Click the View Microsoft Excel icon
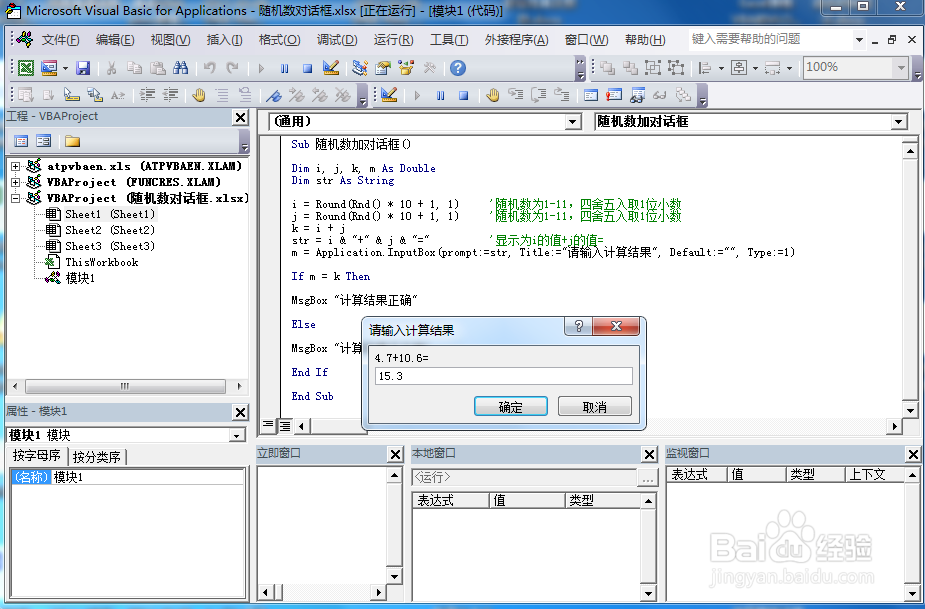The image size is (925, 609). (x=25, y=68)
